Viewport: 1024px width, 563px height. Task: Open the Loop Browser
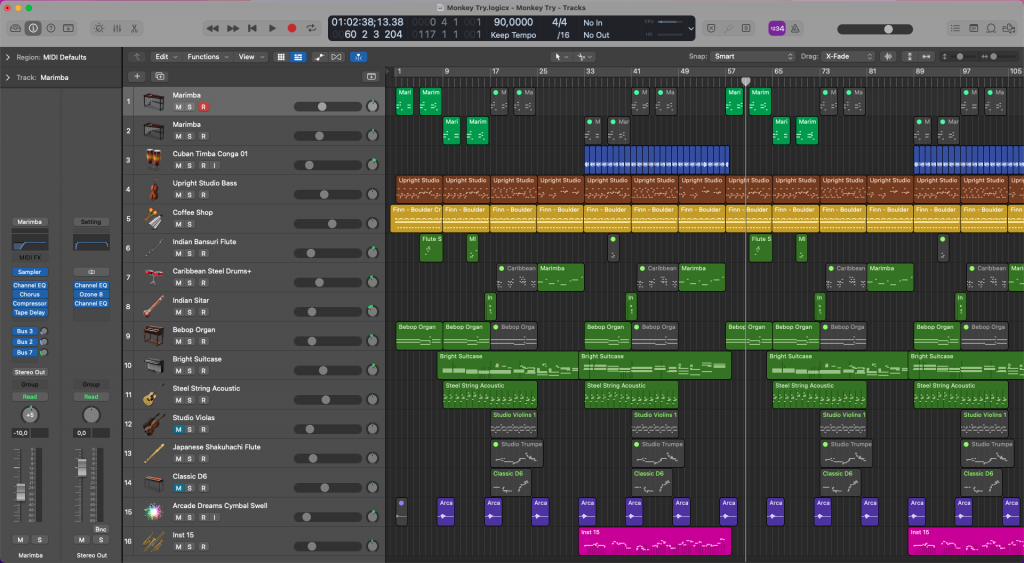[x=991, y=28]
